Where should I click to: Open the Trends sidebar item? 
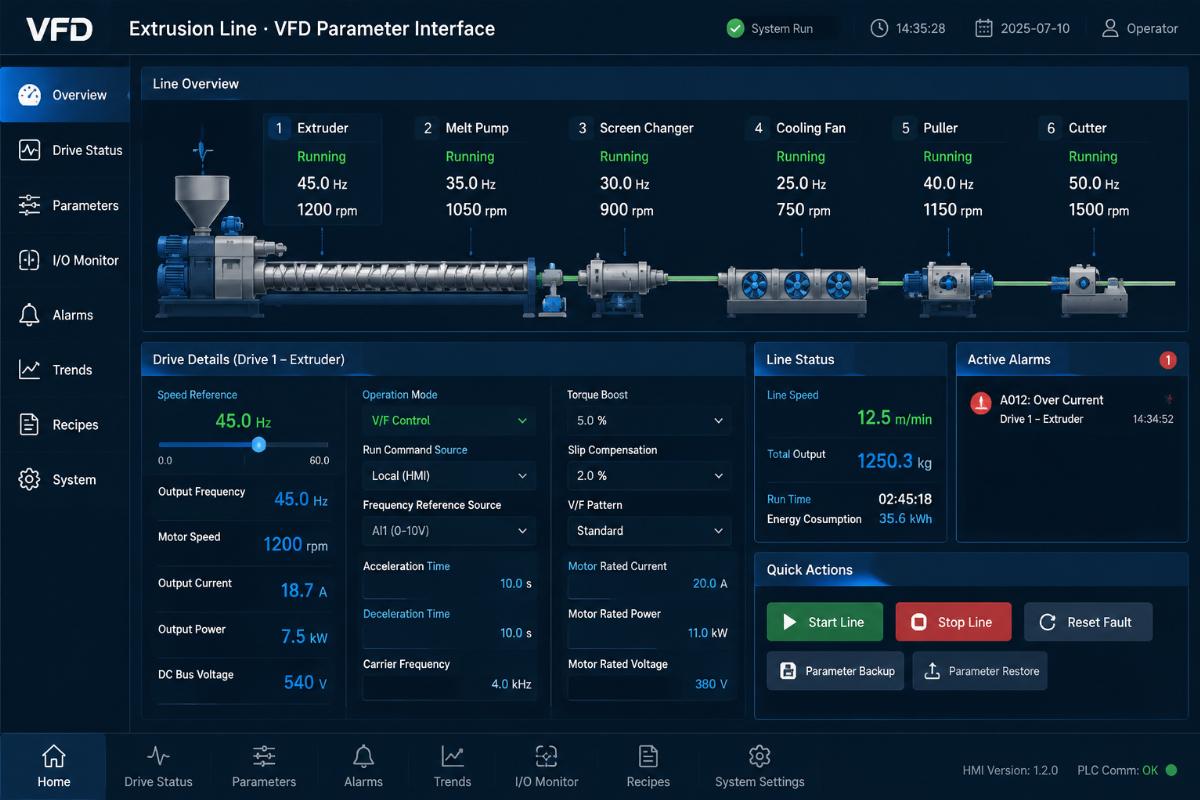click(x=65, y=370)
